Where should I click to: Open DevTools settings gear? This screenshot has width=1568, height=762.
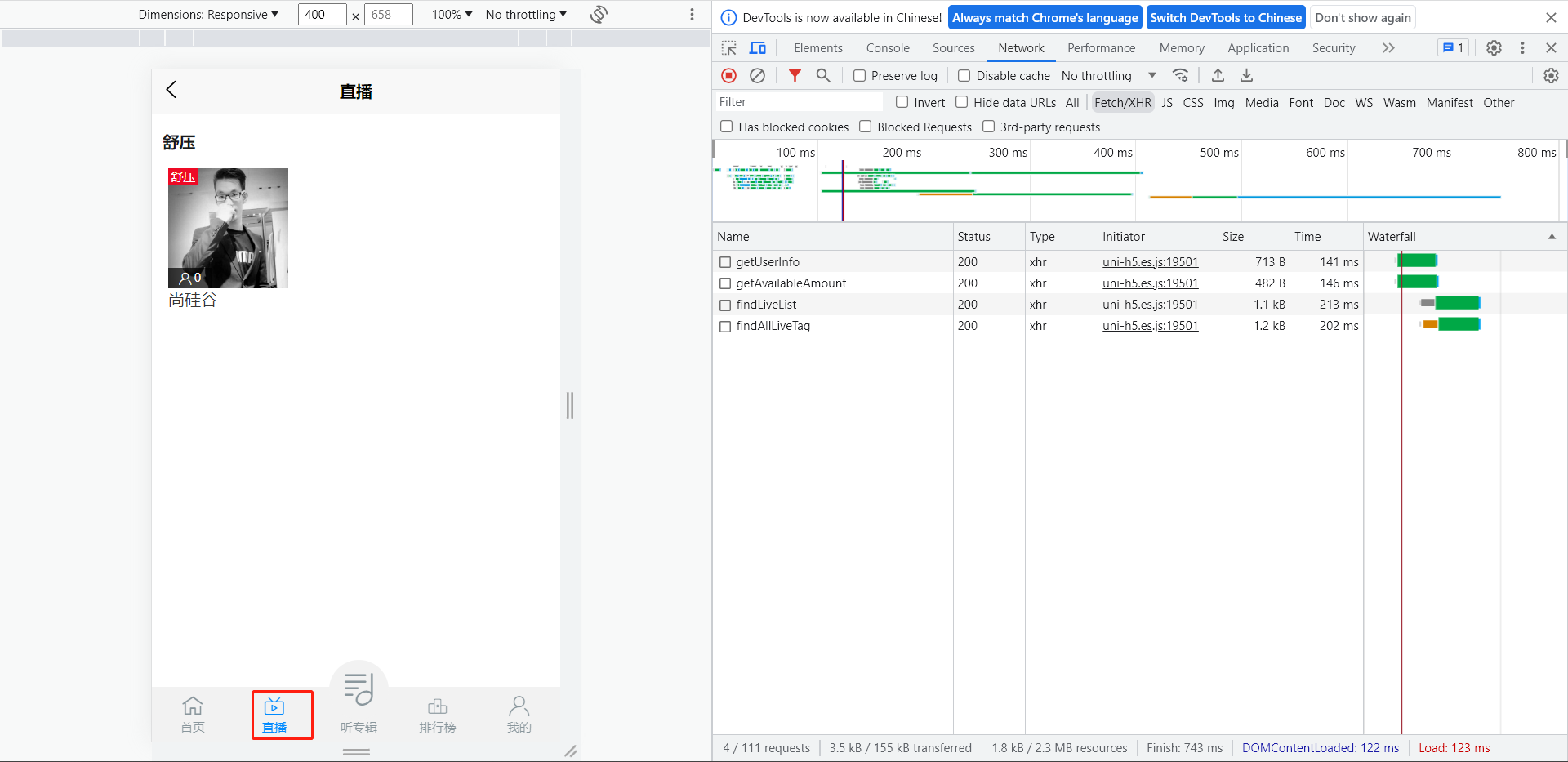(1494, 48)
